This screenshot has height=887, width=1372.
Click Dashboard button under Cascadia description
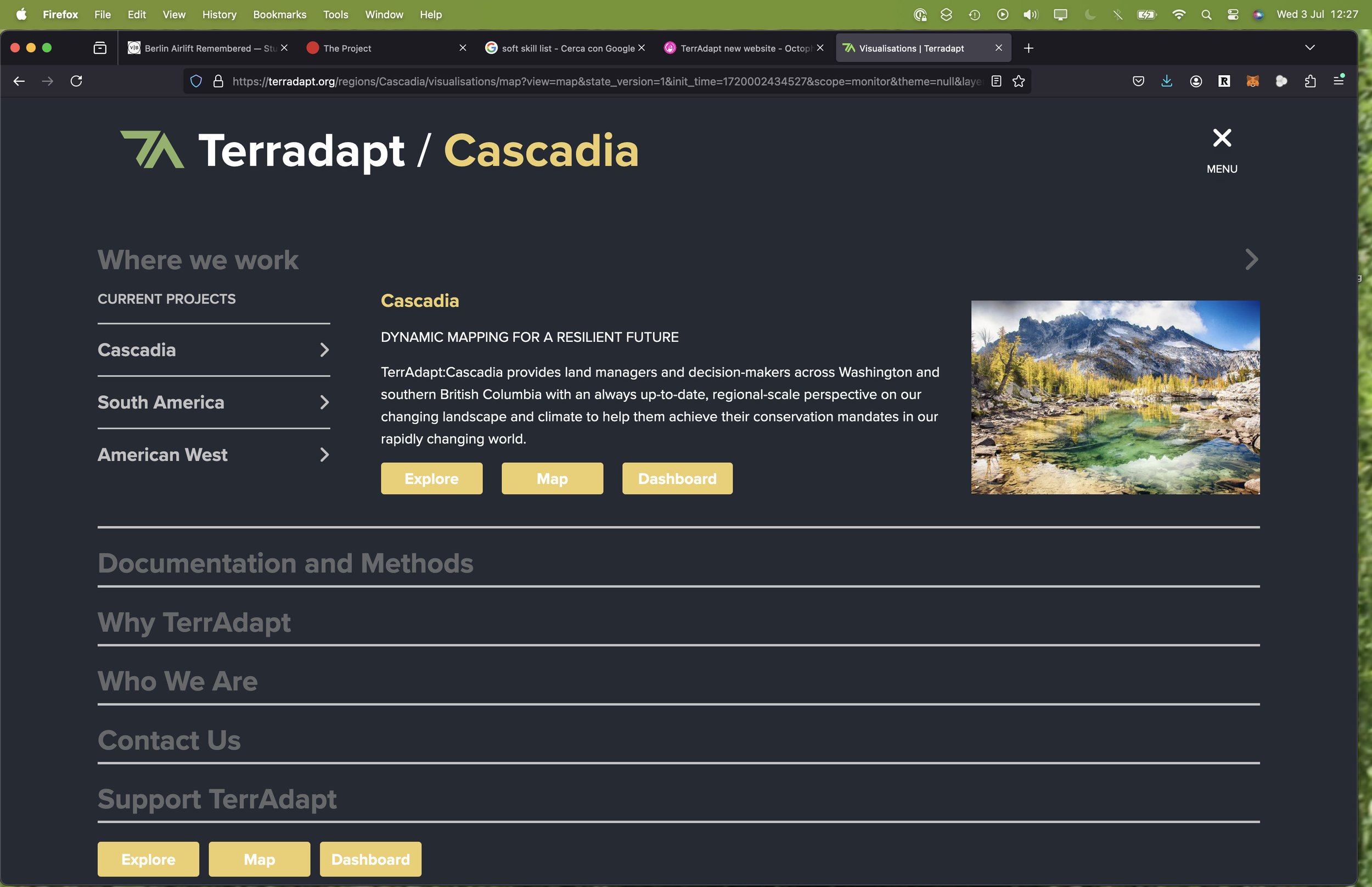click(677, 479)
